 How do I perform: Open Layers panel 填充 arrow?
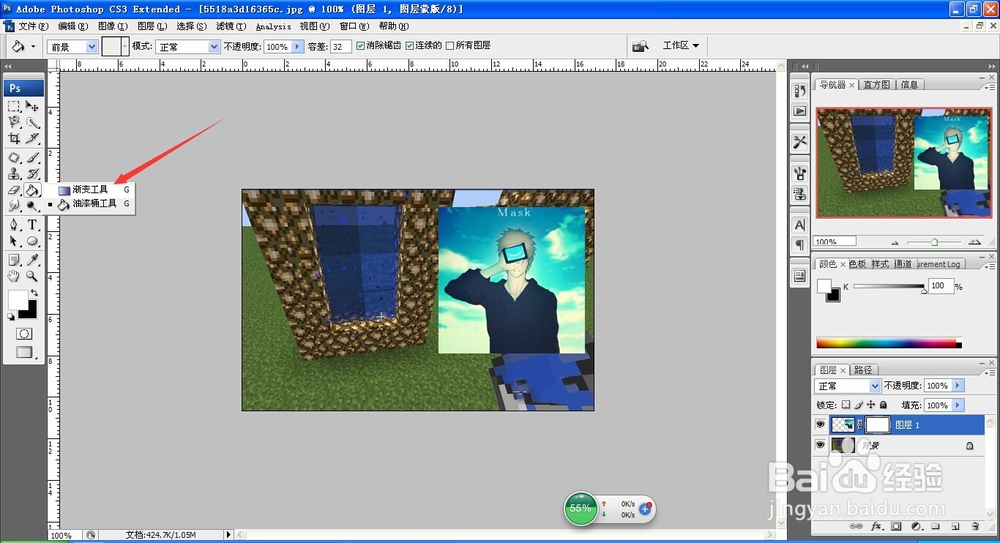(957, 405)
